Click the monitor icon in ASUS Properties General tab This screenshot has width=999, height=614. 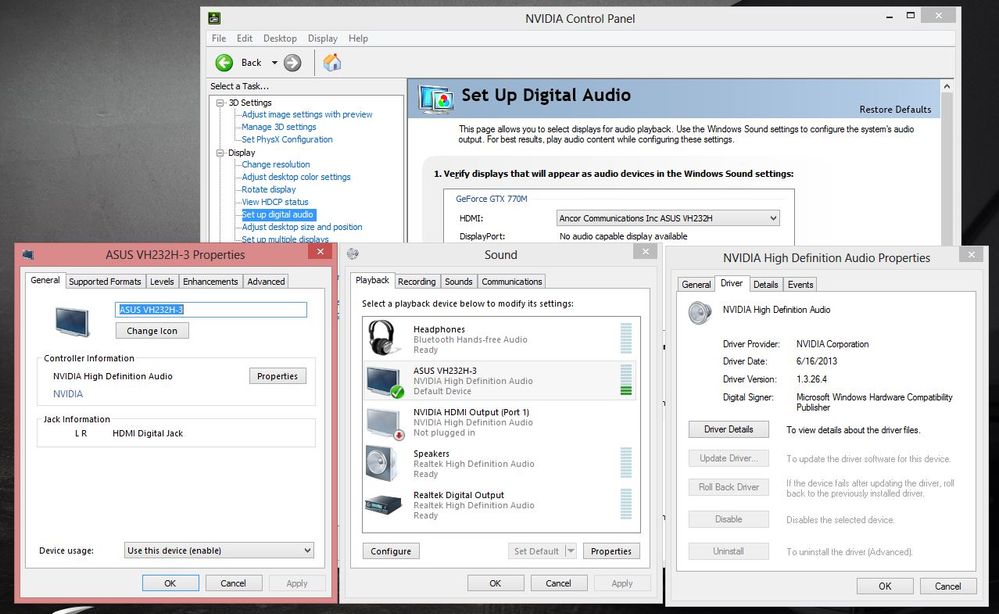pos(72,321)
